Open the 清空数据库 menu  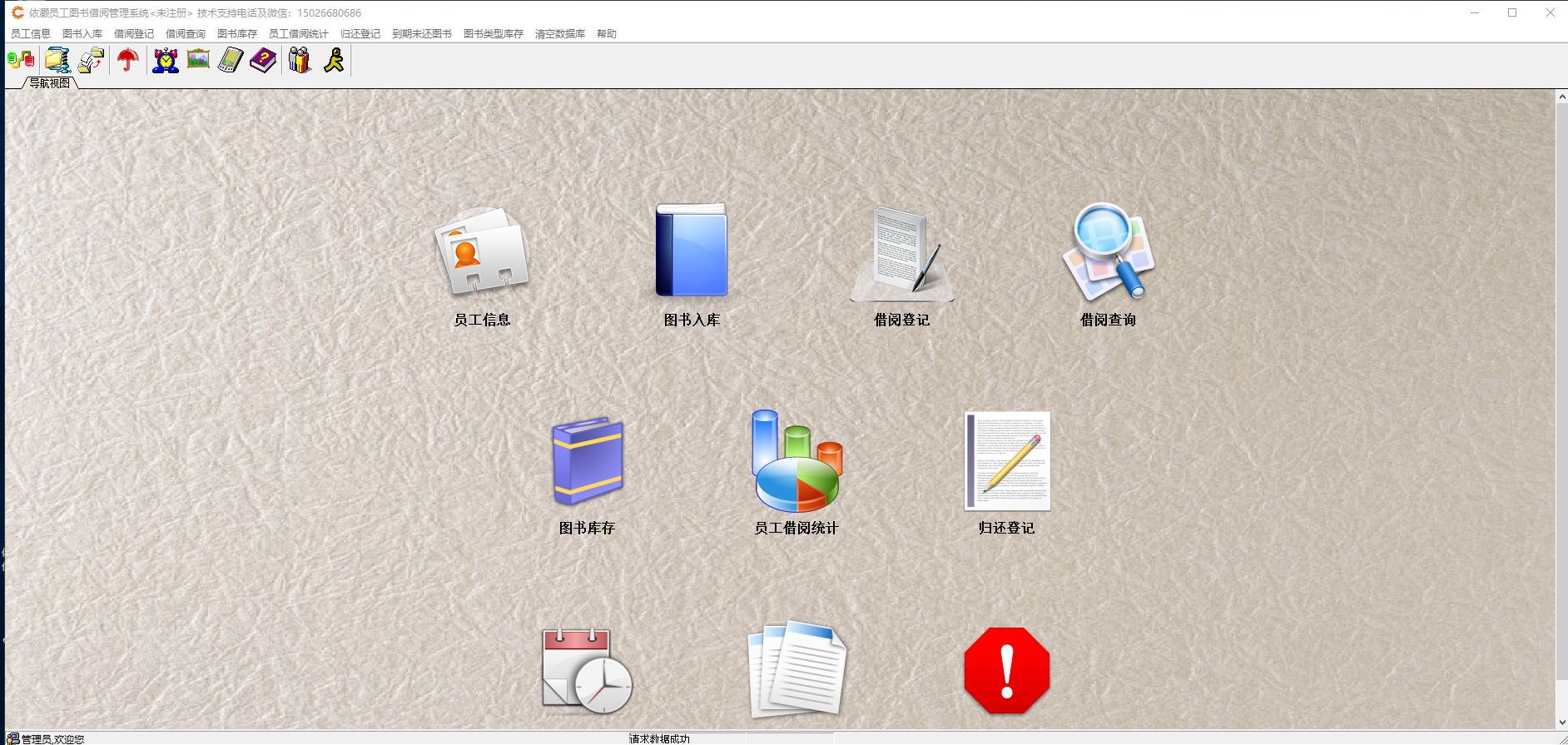click(559, 34)
